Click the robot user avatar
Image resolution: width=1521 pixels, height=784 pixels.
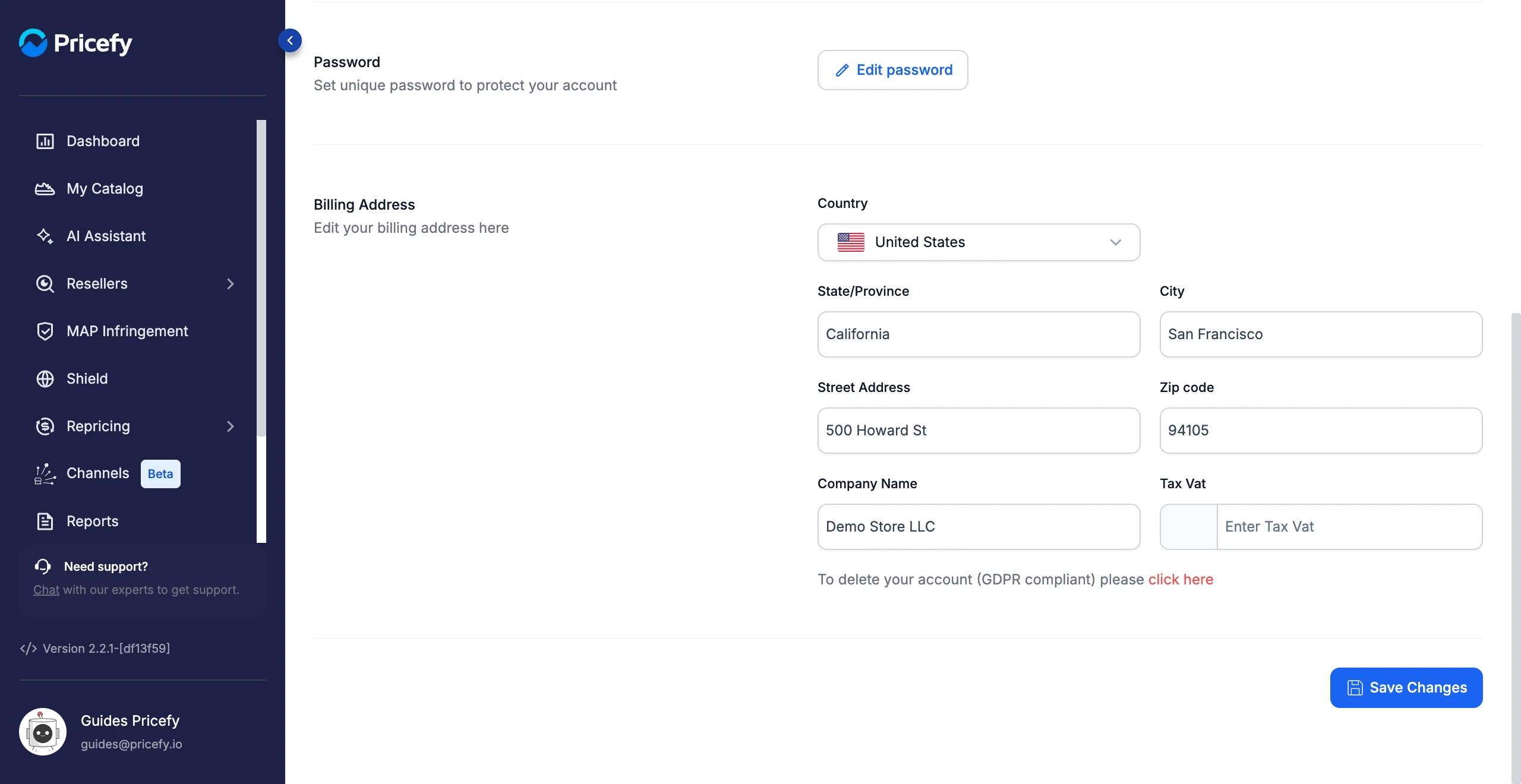43,732
